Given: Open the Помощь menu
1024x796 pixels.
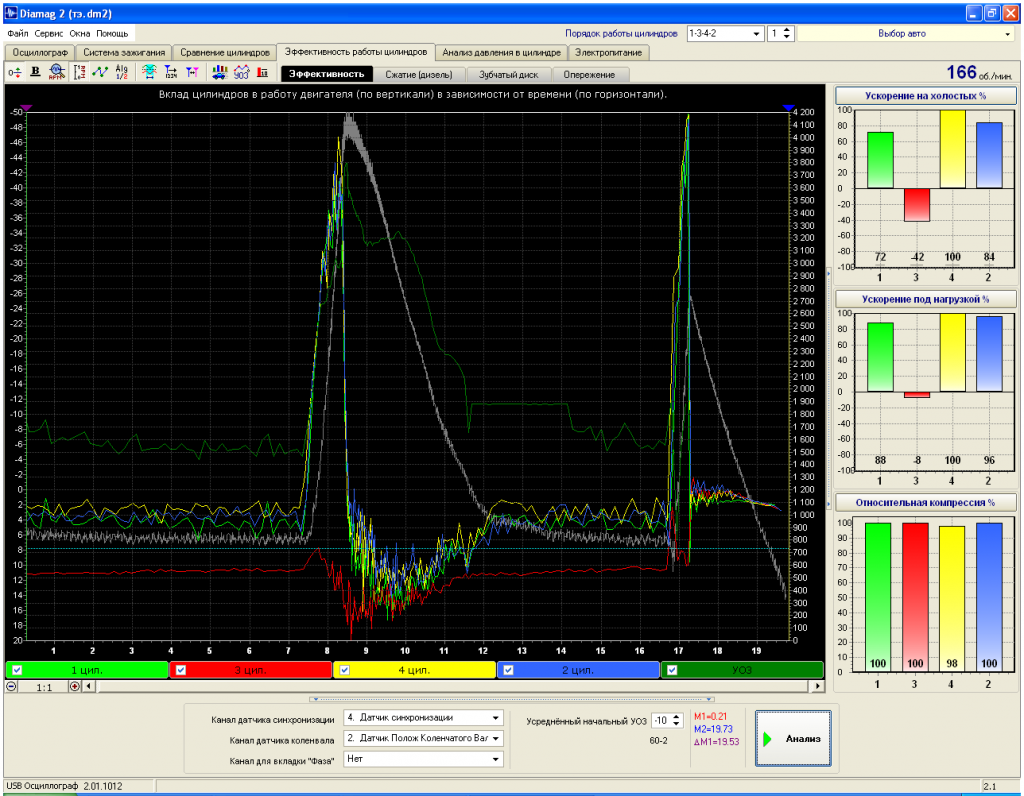Looking at the screenshot, I should click(x=112, y=33).
